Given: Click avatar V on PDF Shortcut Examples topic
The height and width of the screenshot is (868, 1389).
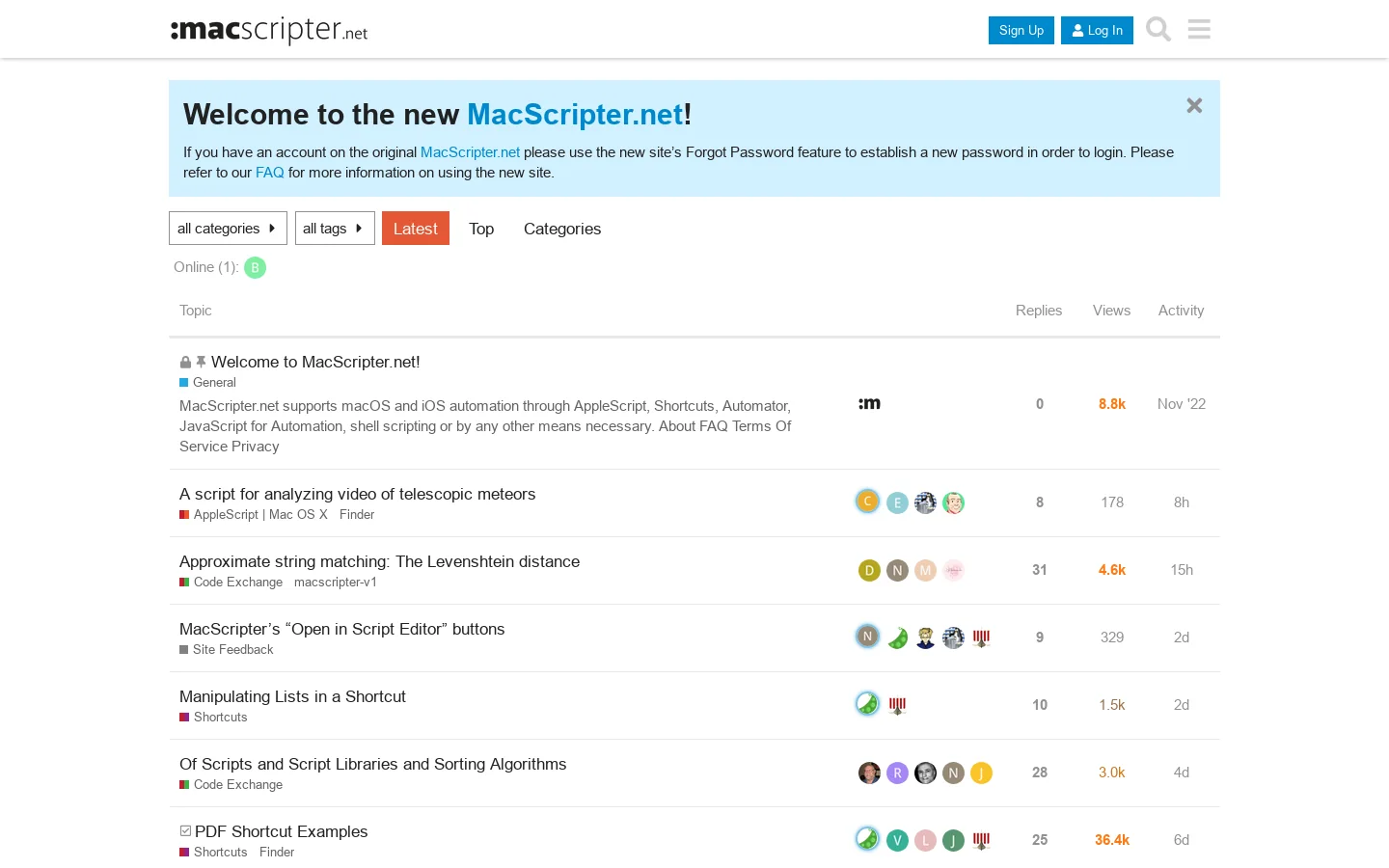Looking at the screenshot, I should (897, 841).
